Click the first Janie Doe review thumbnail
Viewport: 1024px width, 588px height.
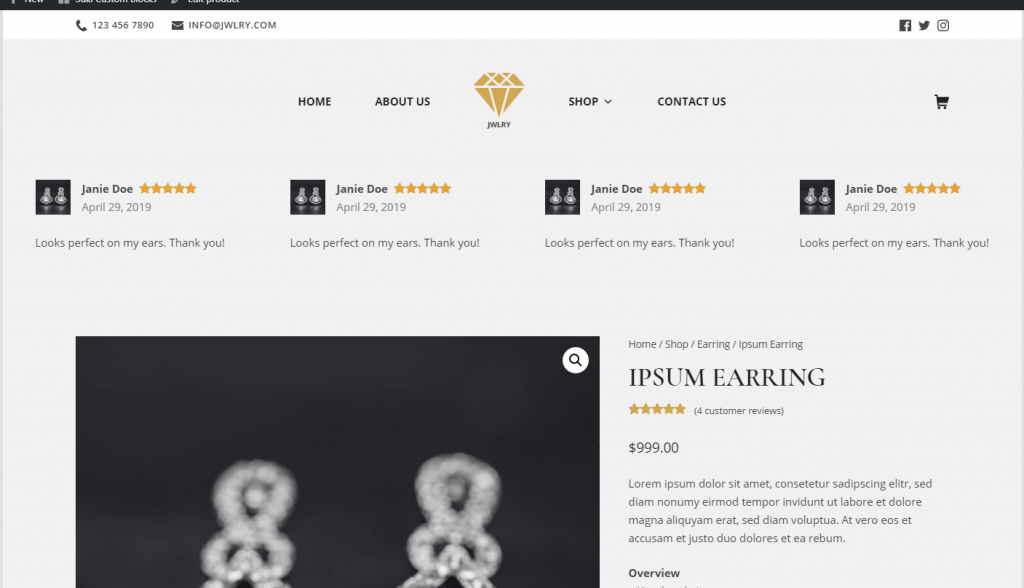53,197
